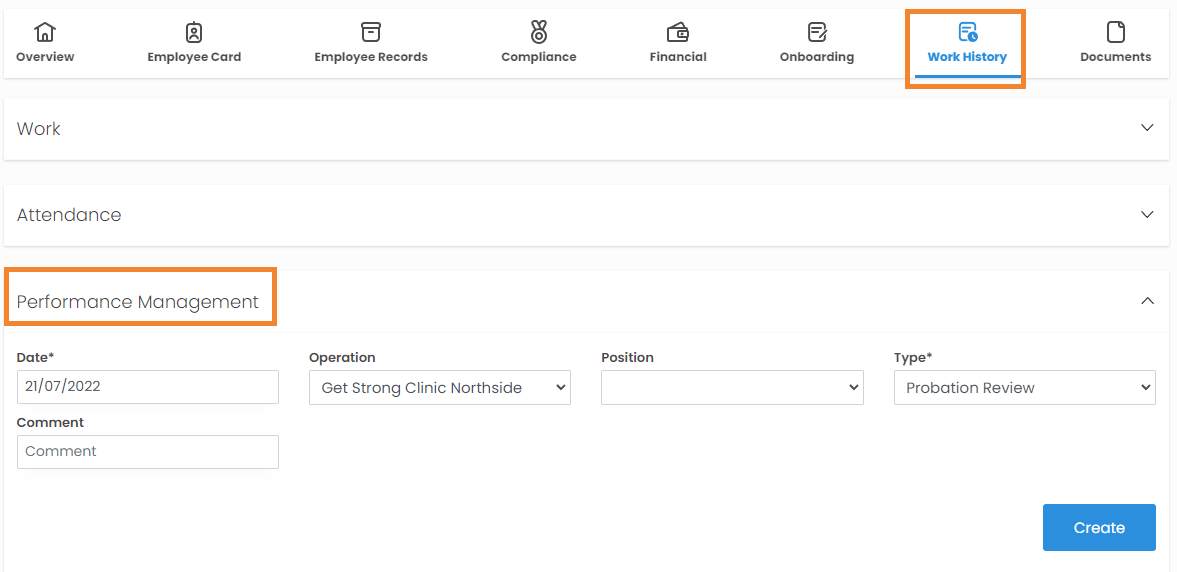Click the Work History clock icon

tap(967, 32)
